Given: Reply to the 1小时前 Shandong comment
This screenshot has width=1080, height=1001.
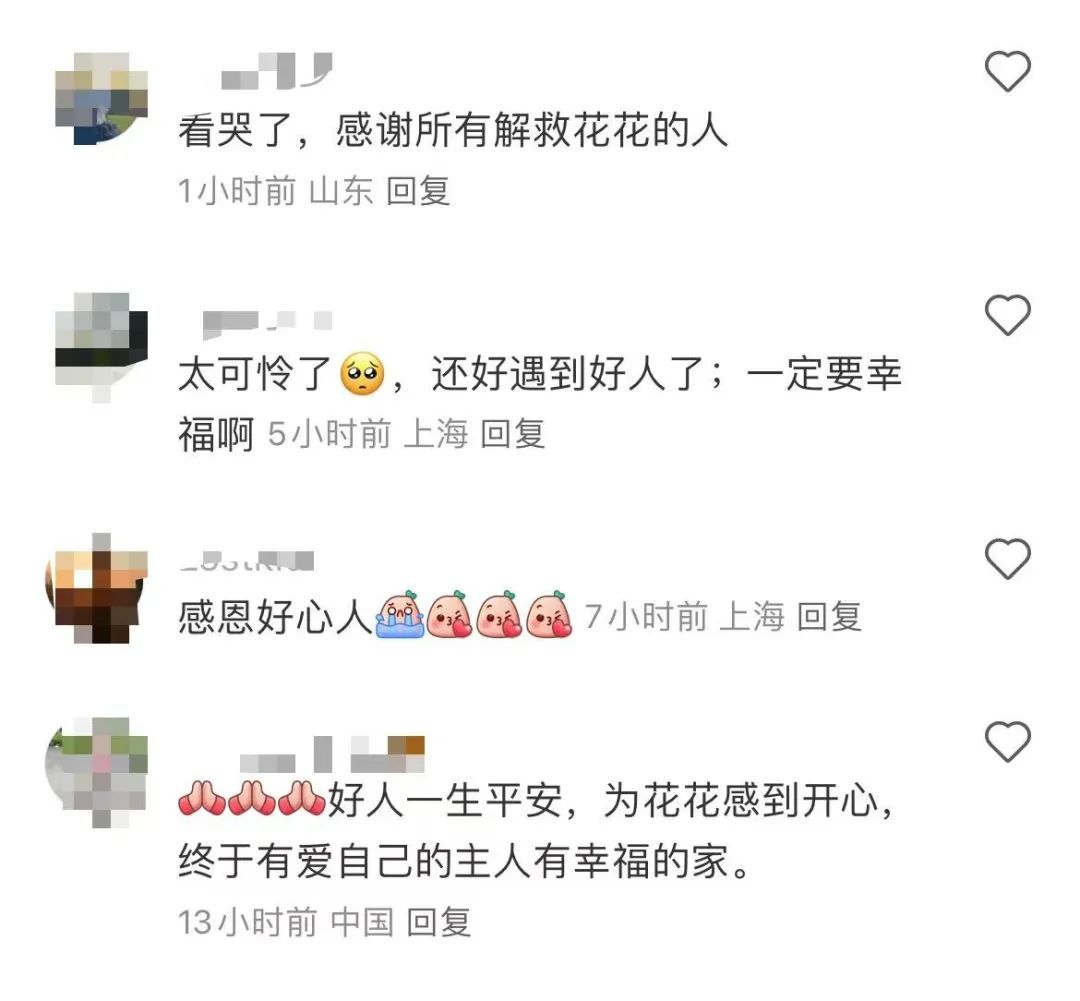Looking at the screenshot, I should [x=418, y=191].
